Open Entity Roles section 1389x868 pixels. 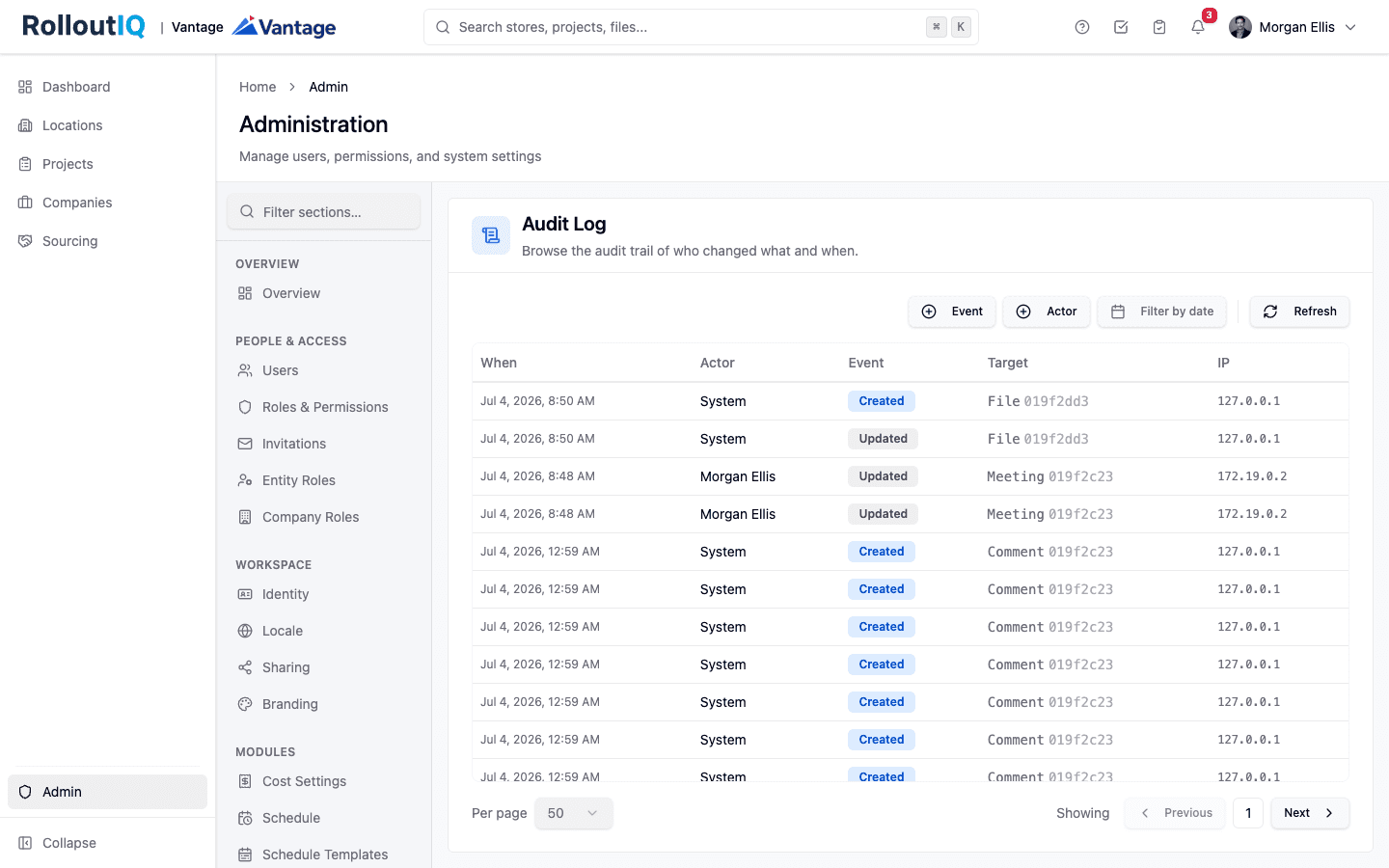tap(324, 480)
